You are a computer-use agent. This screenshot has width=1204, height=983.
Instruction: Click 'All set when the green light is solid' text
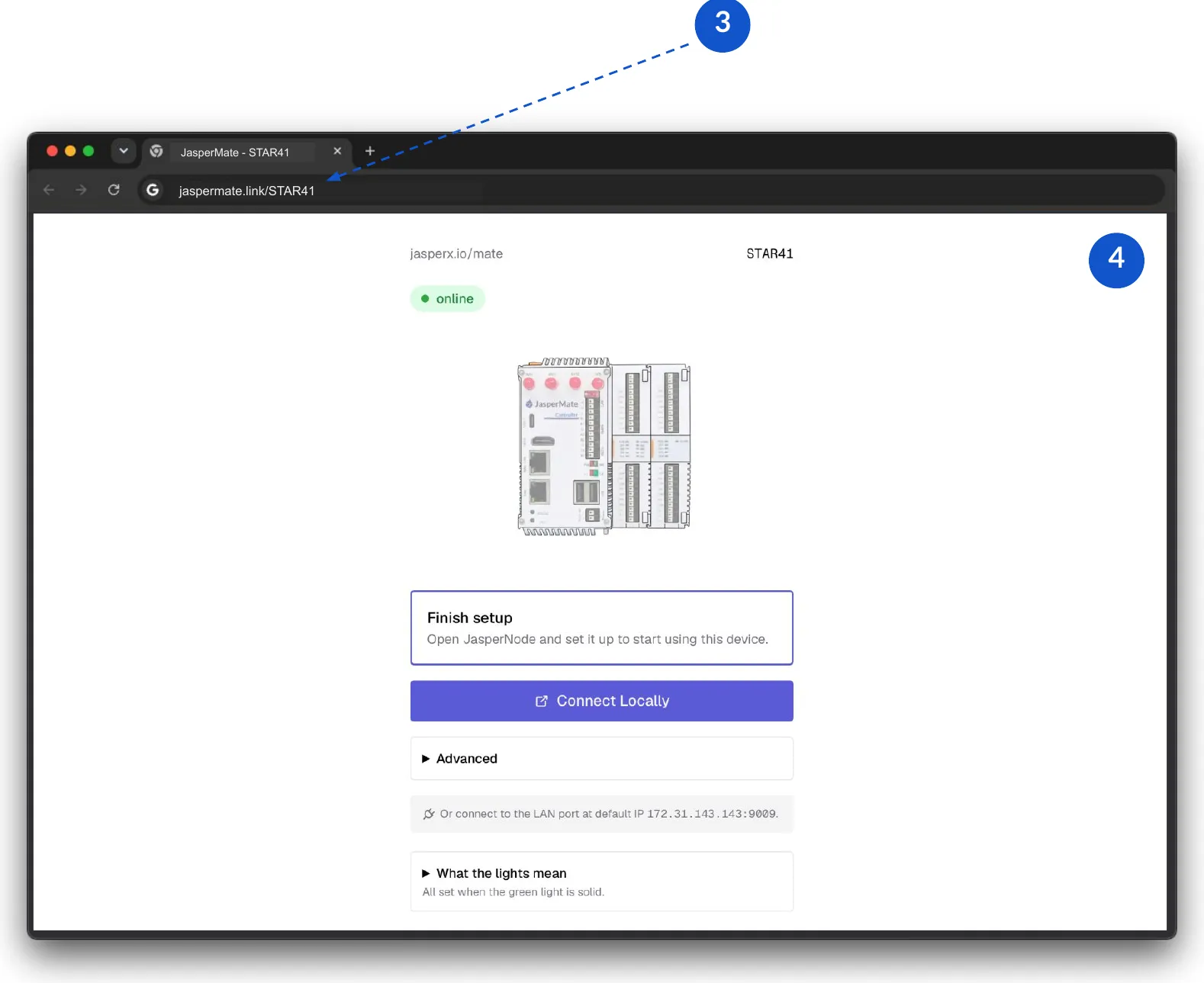513,892
